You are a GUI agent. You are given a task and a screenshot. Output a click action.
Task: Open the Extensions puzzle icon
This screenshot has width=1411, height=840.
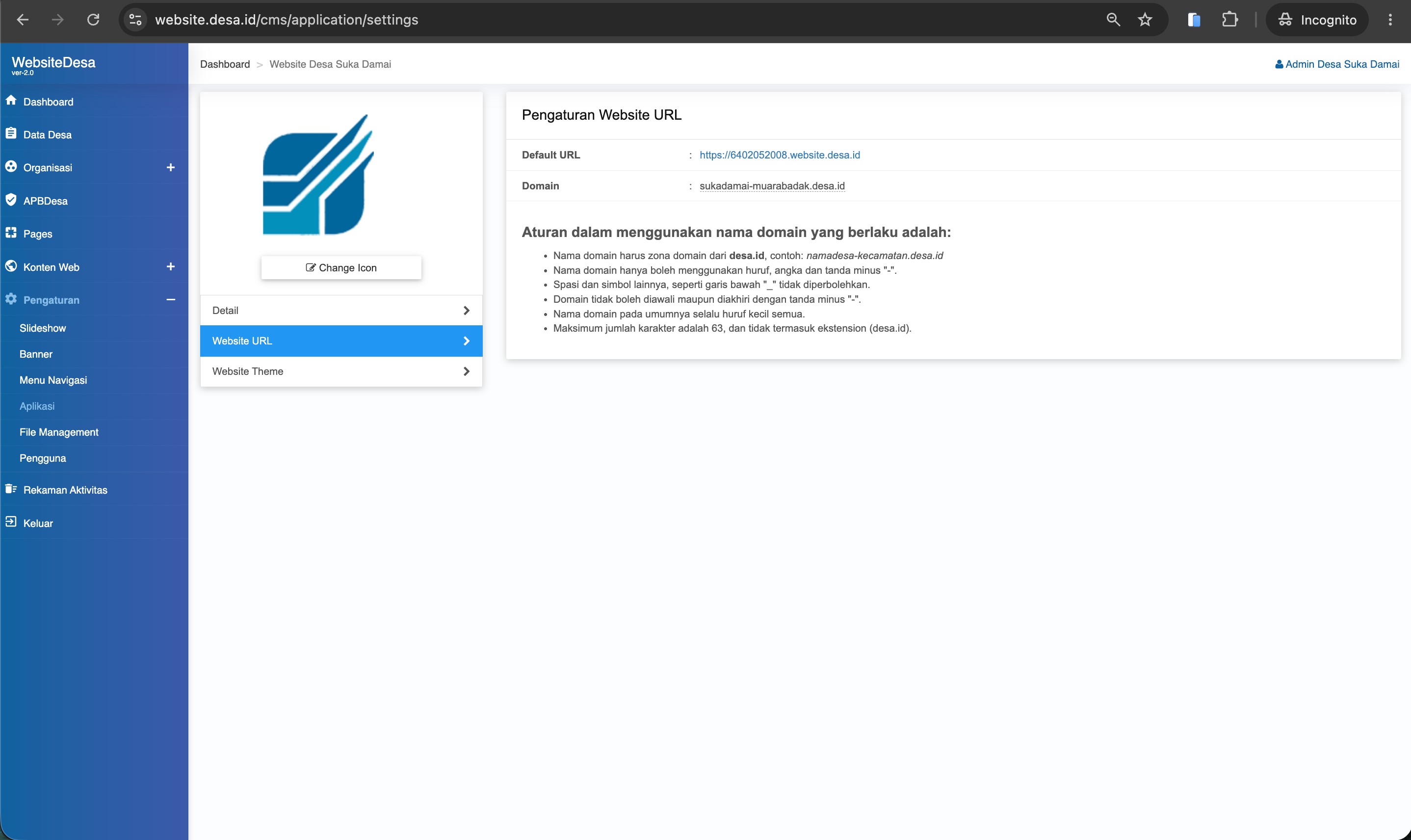point(1229,20)
